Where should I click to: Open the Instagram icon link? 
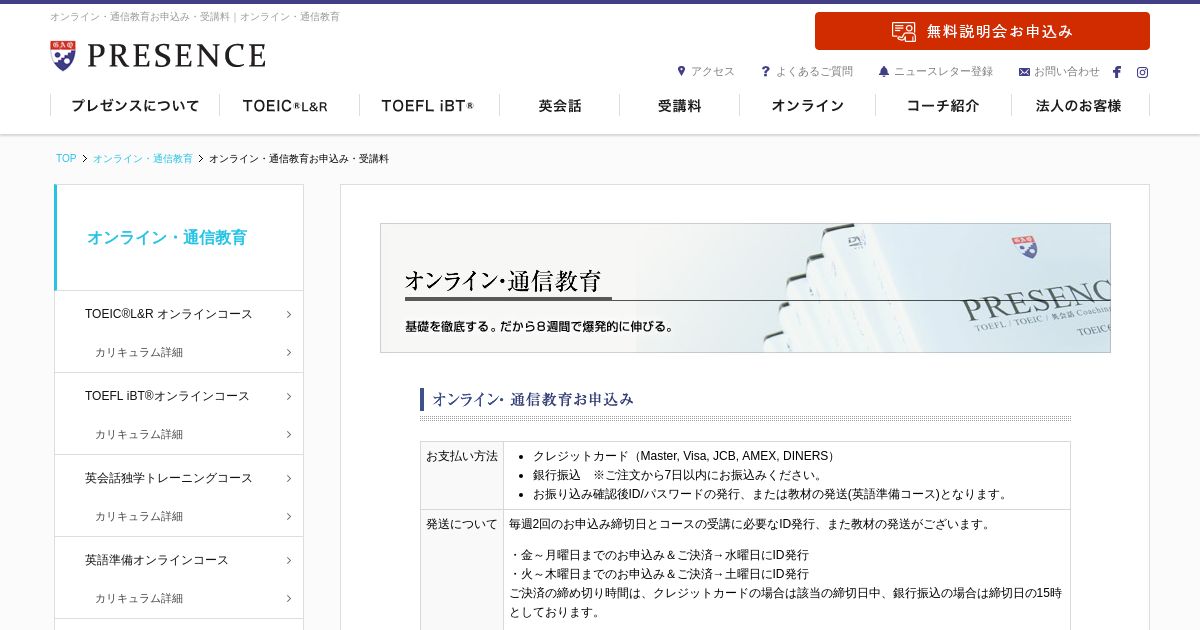1142,72
